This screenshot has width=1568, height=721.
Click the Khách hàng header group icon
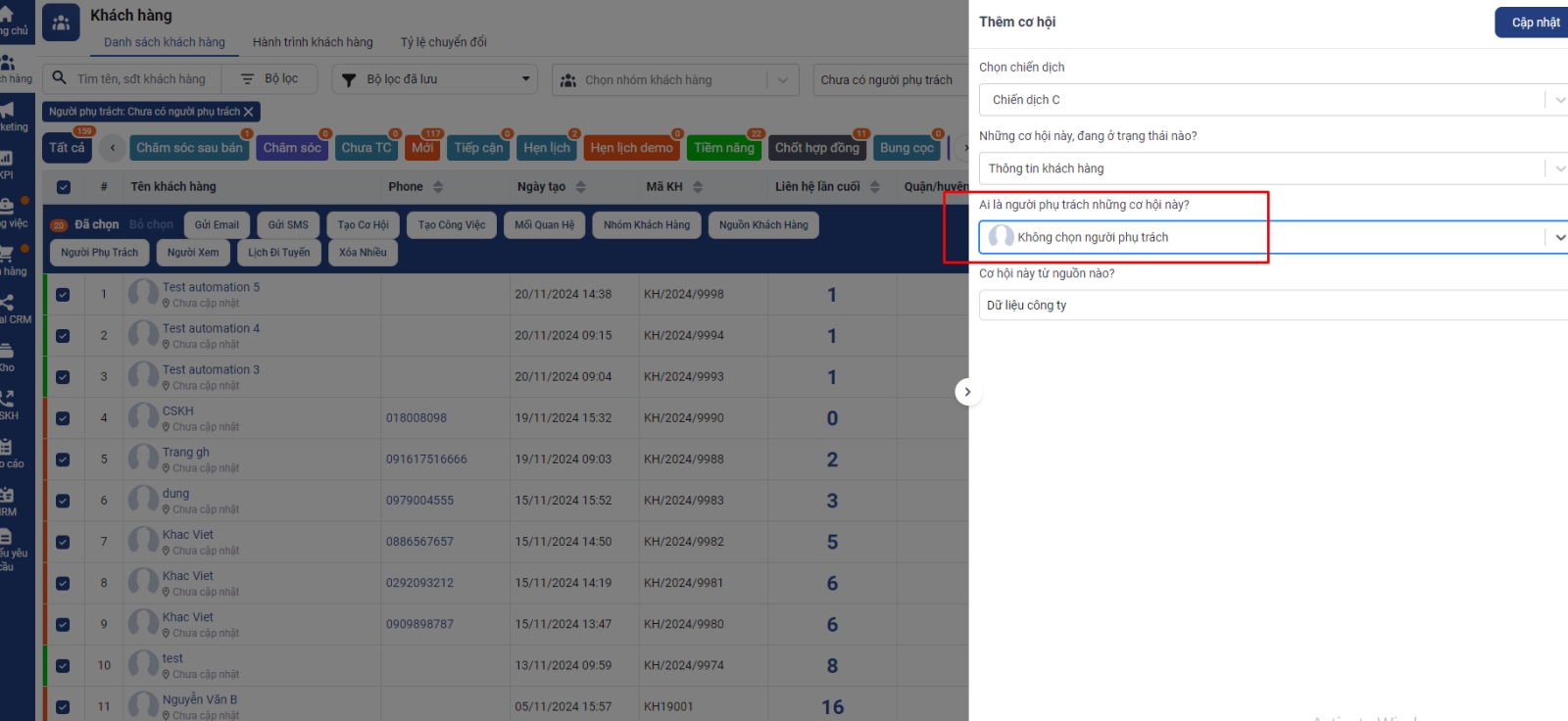[61, 24]
